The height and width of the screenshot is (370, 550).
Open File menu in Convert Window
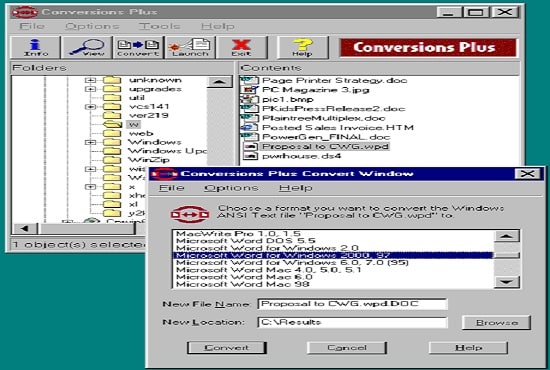[172, 188]
